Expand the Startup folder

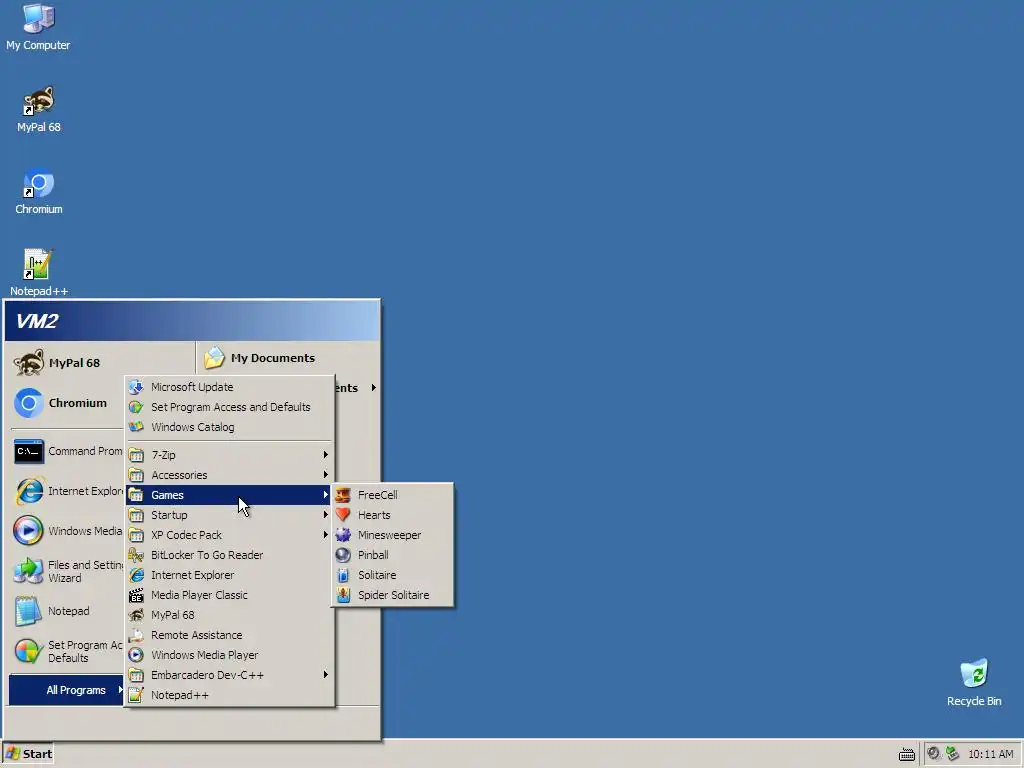point(230,515)
